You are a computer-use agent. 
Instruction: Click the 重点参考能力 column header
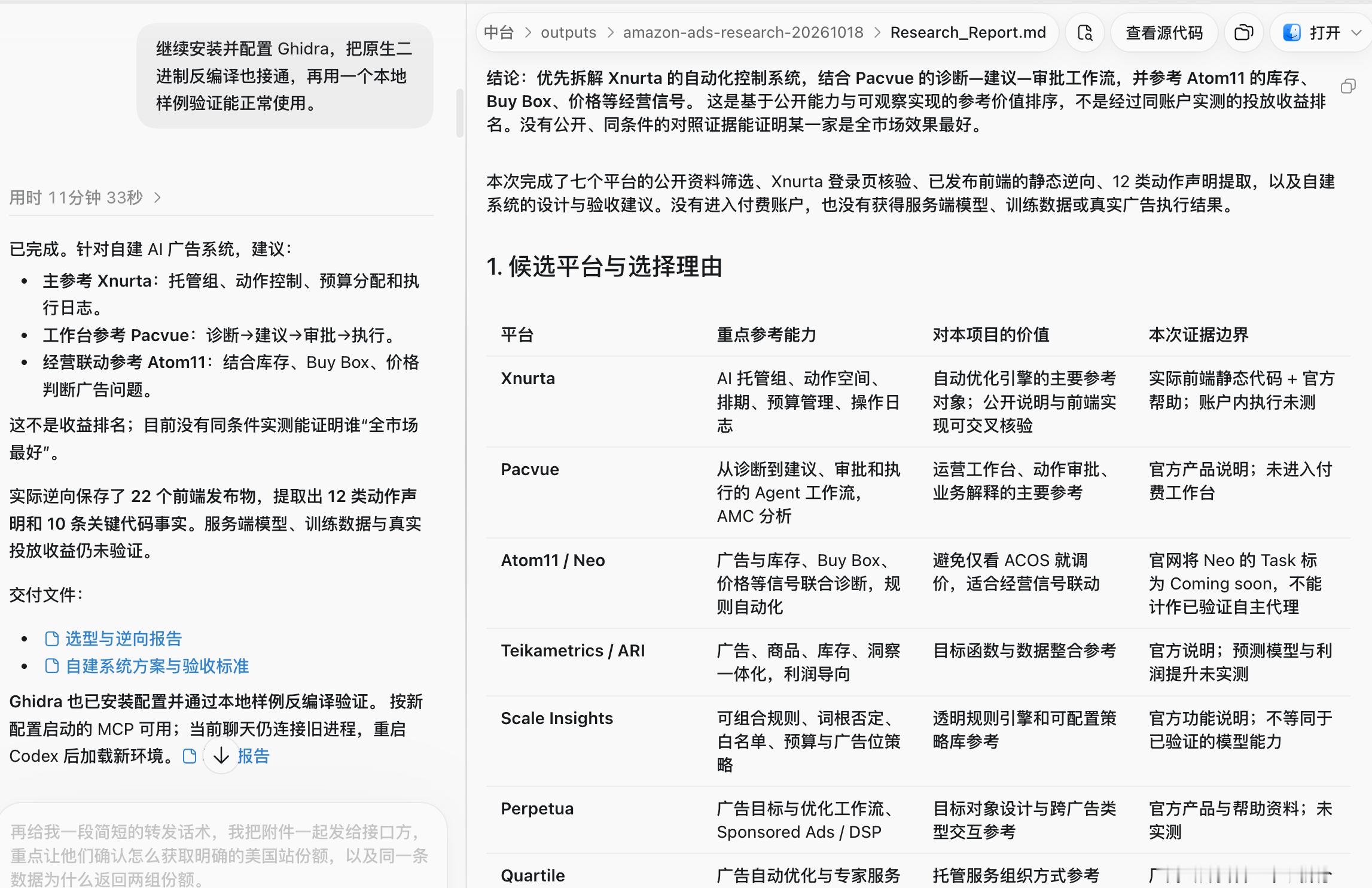pos(766,335)
